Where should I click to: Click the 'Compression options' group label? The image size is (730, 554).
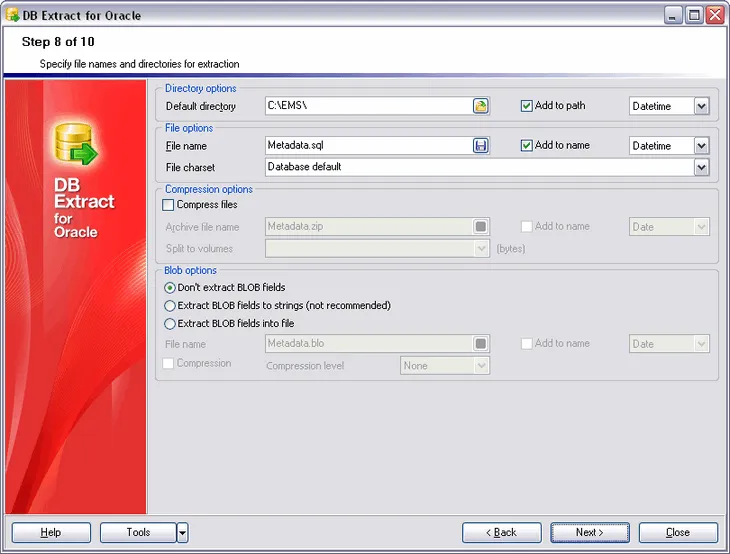pos(209,189)
